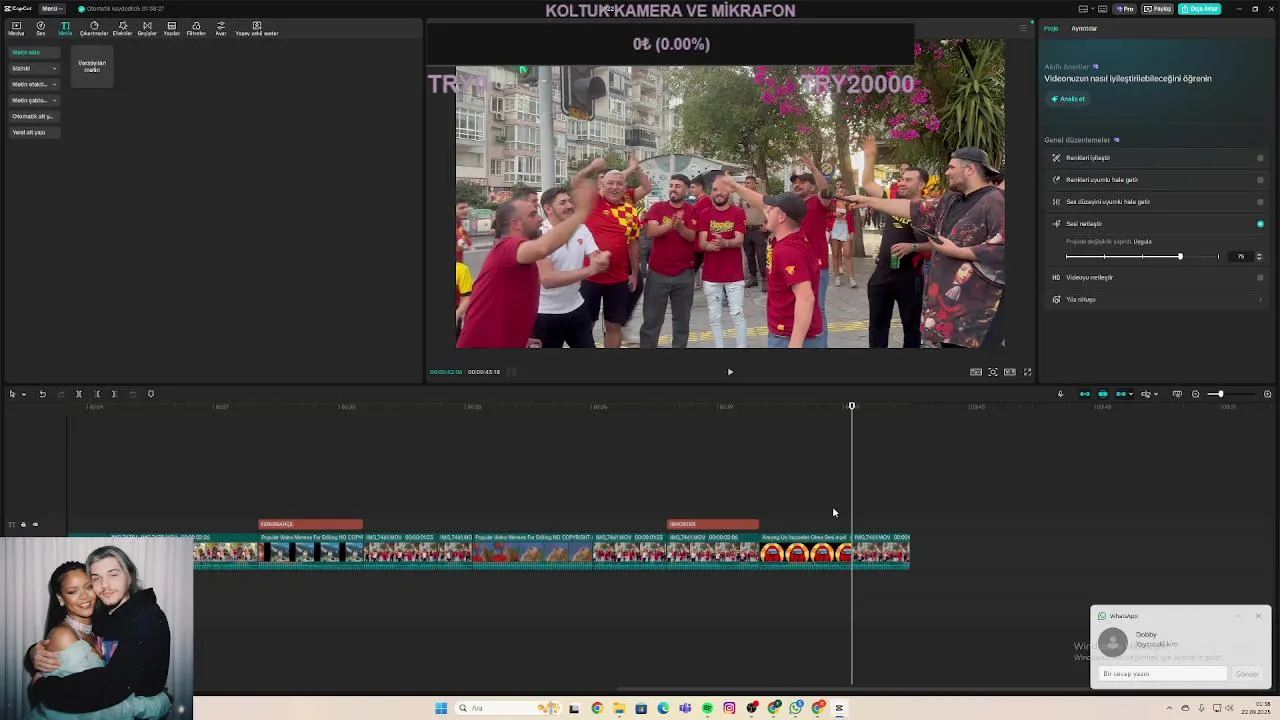Screen dimensions: 1280x720
Task: Click the Analiz et button
Action: pos(1068,99)
